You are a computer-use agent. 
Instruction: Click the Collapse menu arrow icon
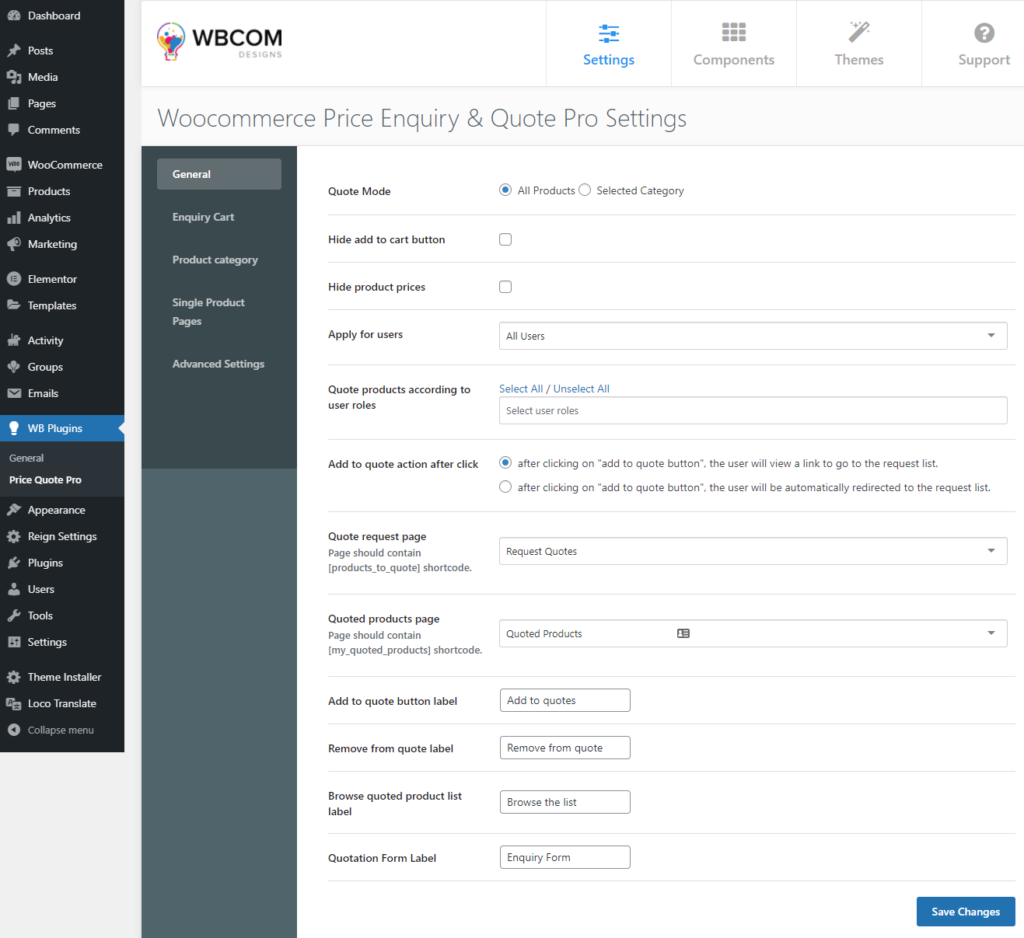click(14, 730)
